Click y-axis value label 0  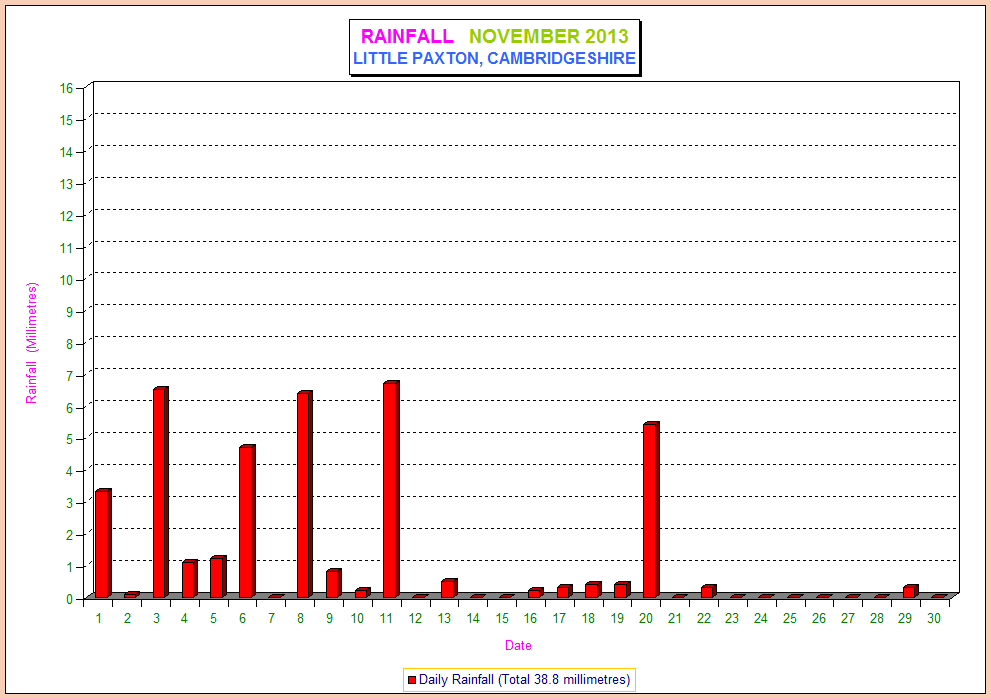click(70, 599)
